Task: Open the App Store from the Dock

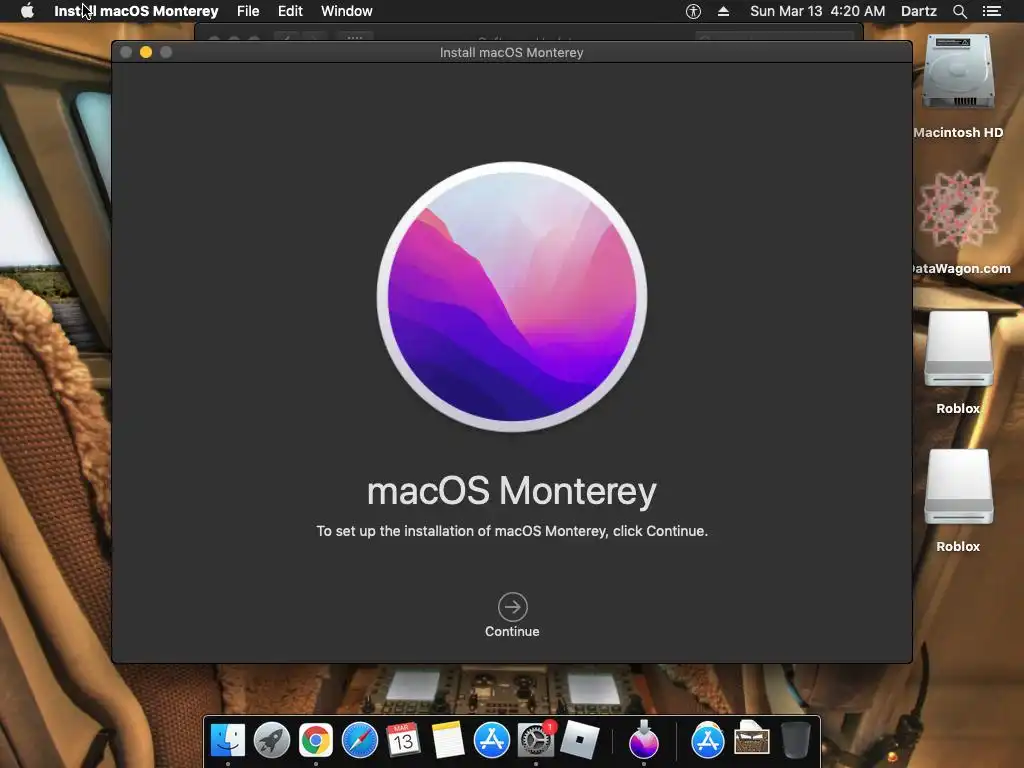Action: coord(491,740)
